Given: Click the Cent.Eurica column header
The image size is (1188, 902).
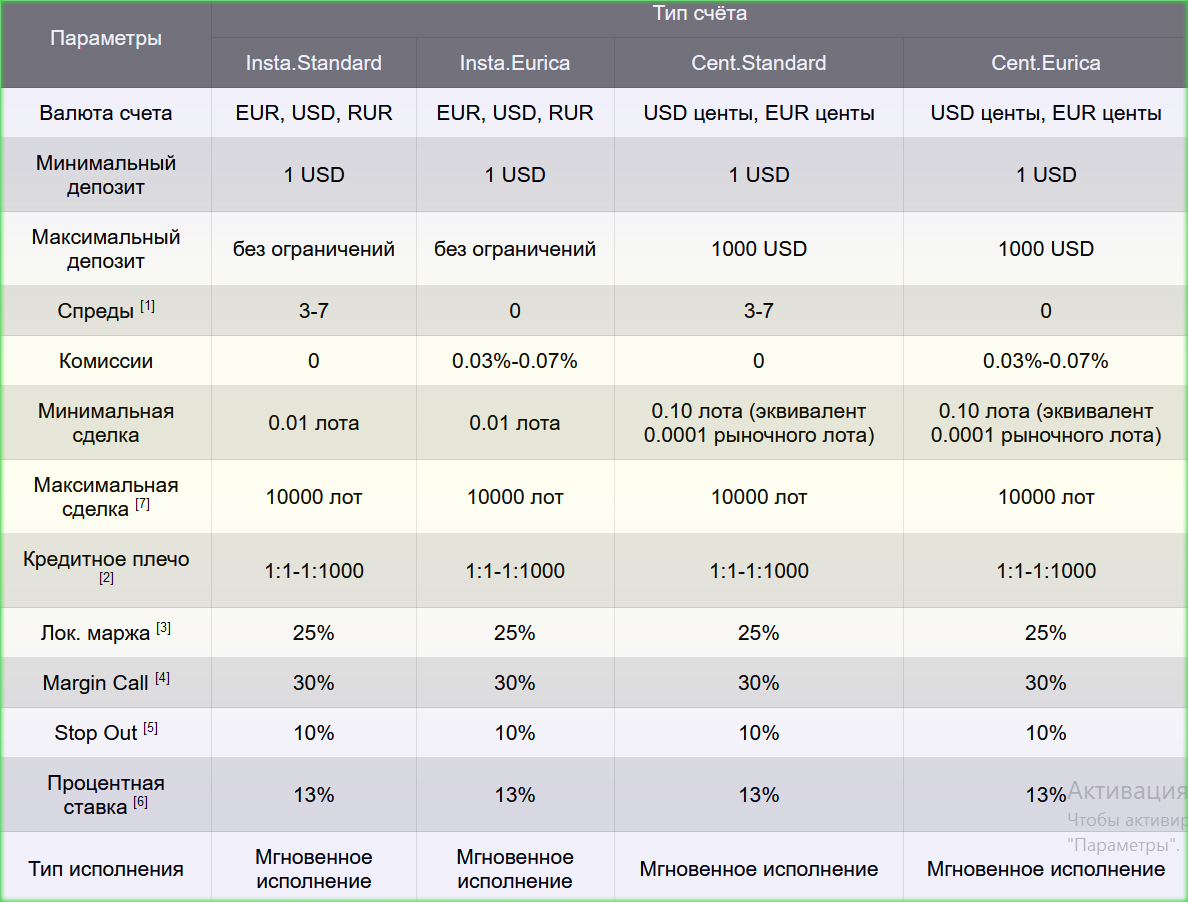Looking at the screenshot, I should point(1045,63).
